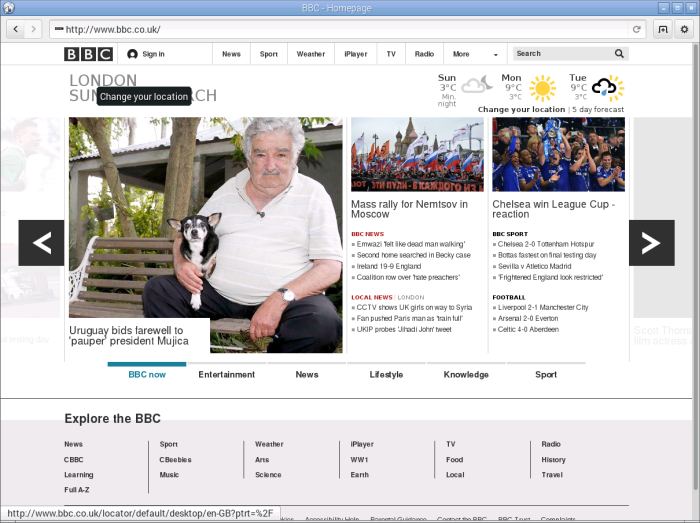700x523 pixels.
Task: Switch to the Sport tab below carousel
Action: tap(546, 374)
